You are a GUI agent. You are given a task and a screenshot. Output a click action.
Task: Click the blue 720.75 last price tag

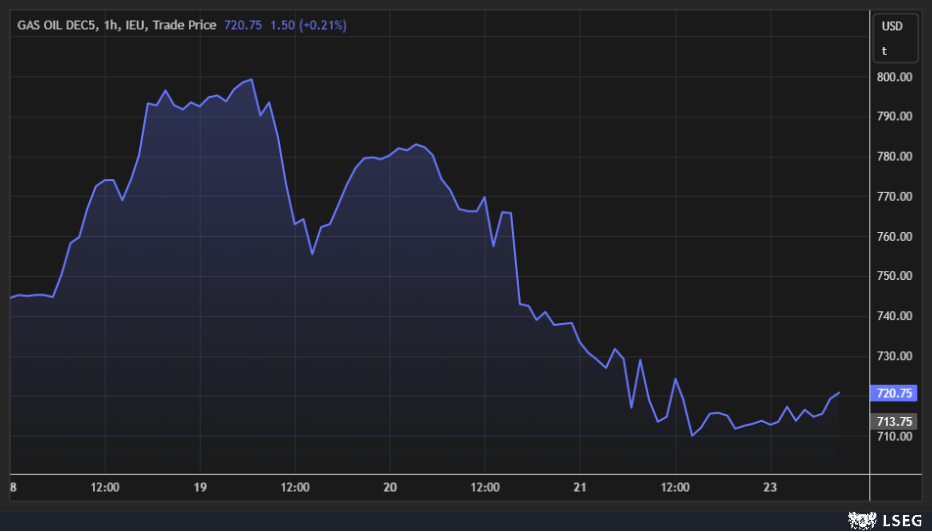pyautogui.click(x=893, y=393)
